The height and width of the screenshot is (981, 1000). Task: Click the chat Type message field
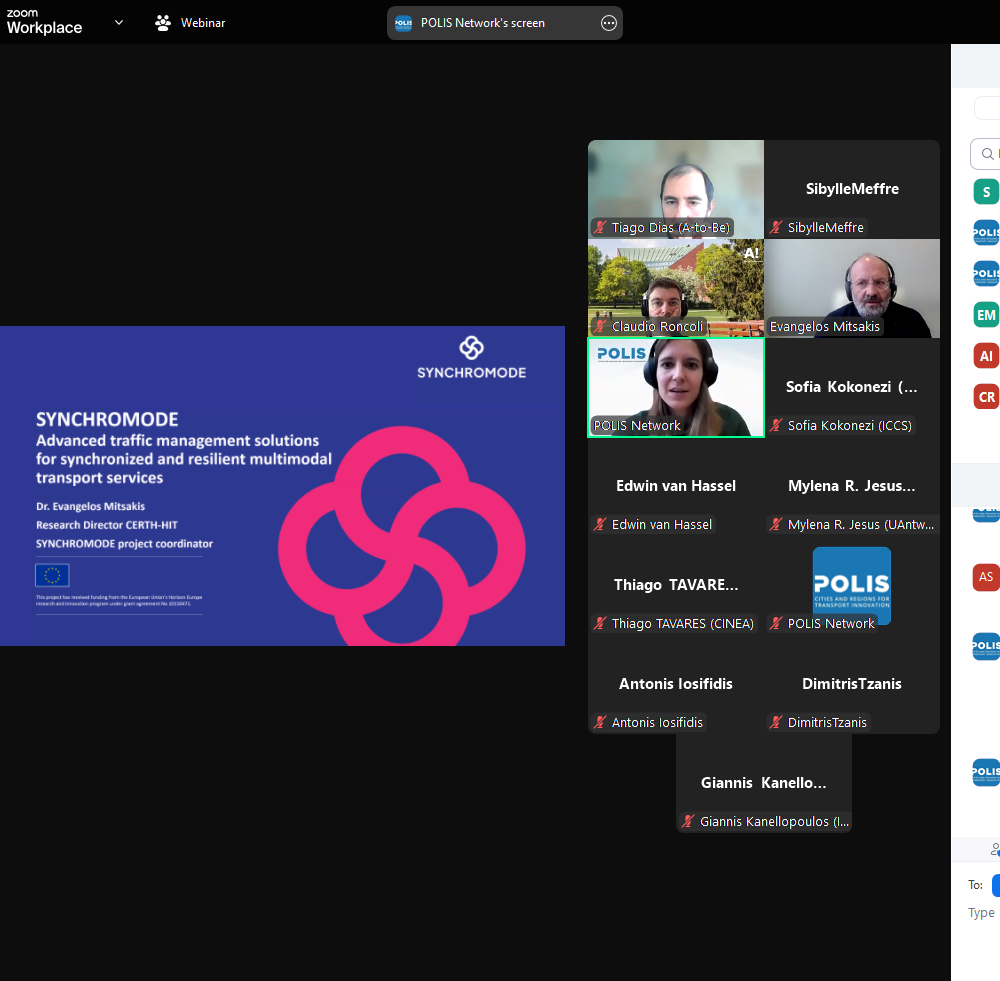coord(983,913)
